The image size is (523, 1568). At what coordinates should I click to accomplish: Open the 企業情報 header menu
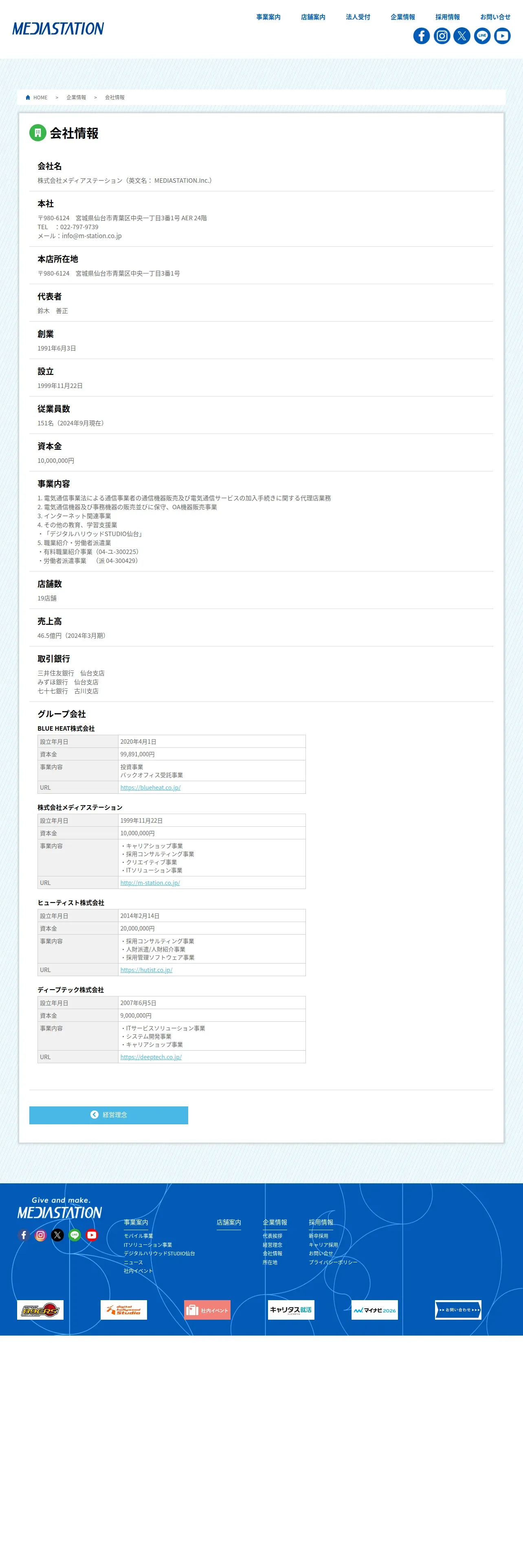point(402,17)
